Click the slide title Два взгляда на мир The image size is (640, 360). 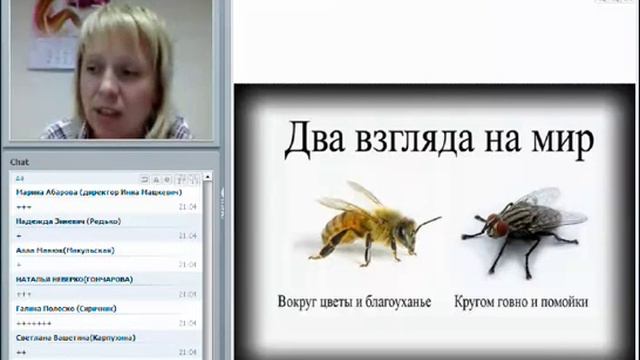[x=439, y=140]
